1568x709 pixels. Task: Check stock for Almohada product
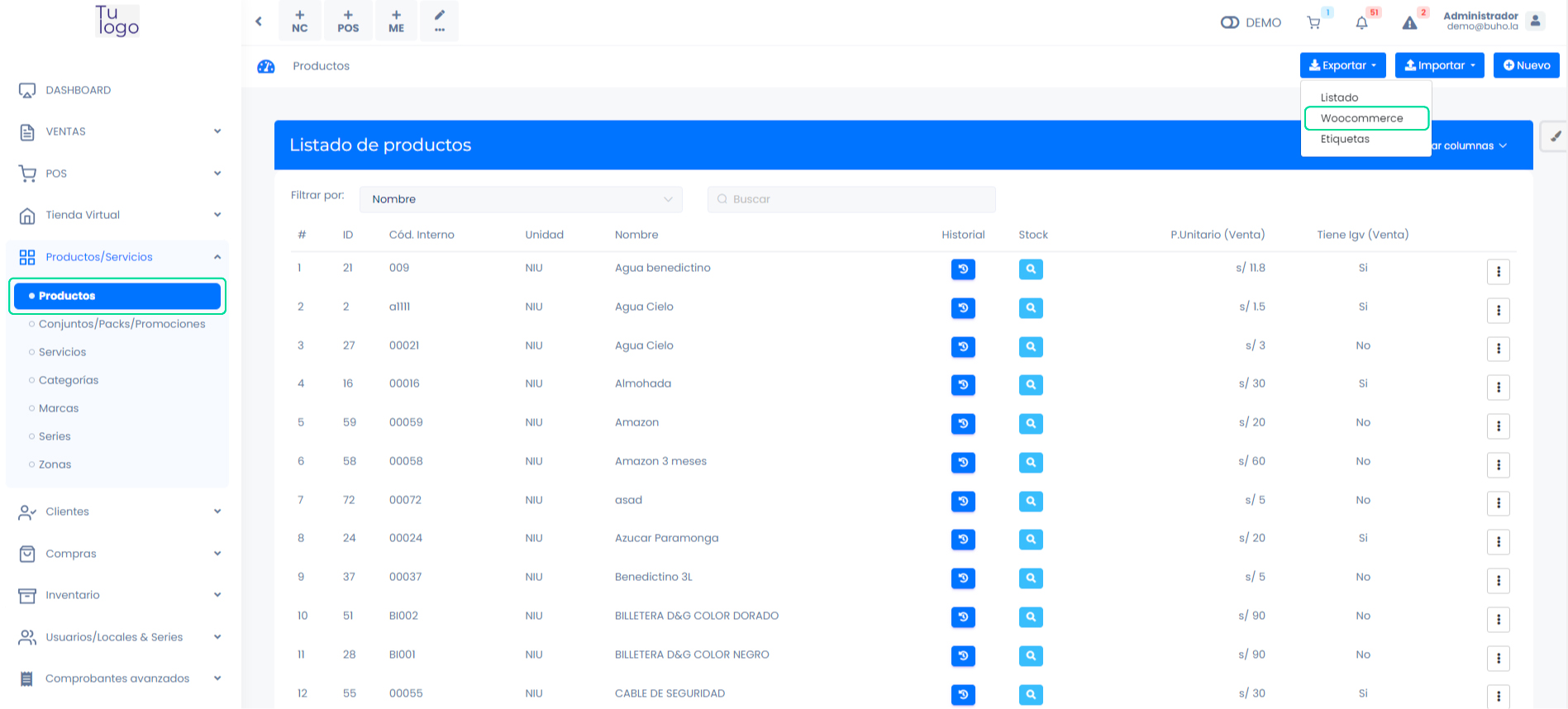click(1031, 385)
